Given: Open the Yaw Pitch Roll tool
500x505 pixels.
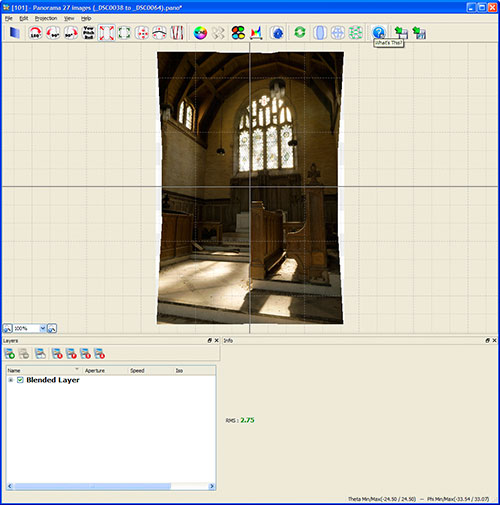Looking at the screenshot, I should click(88, 33).
